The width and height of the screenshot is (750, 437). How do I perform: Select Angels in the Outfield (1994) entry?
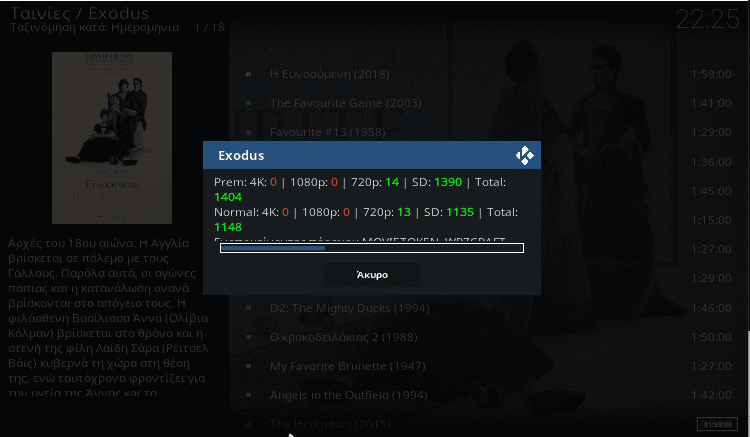(348, 395)
